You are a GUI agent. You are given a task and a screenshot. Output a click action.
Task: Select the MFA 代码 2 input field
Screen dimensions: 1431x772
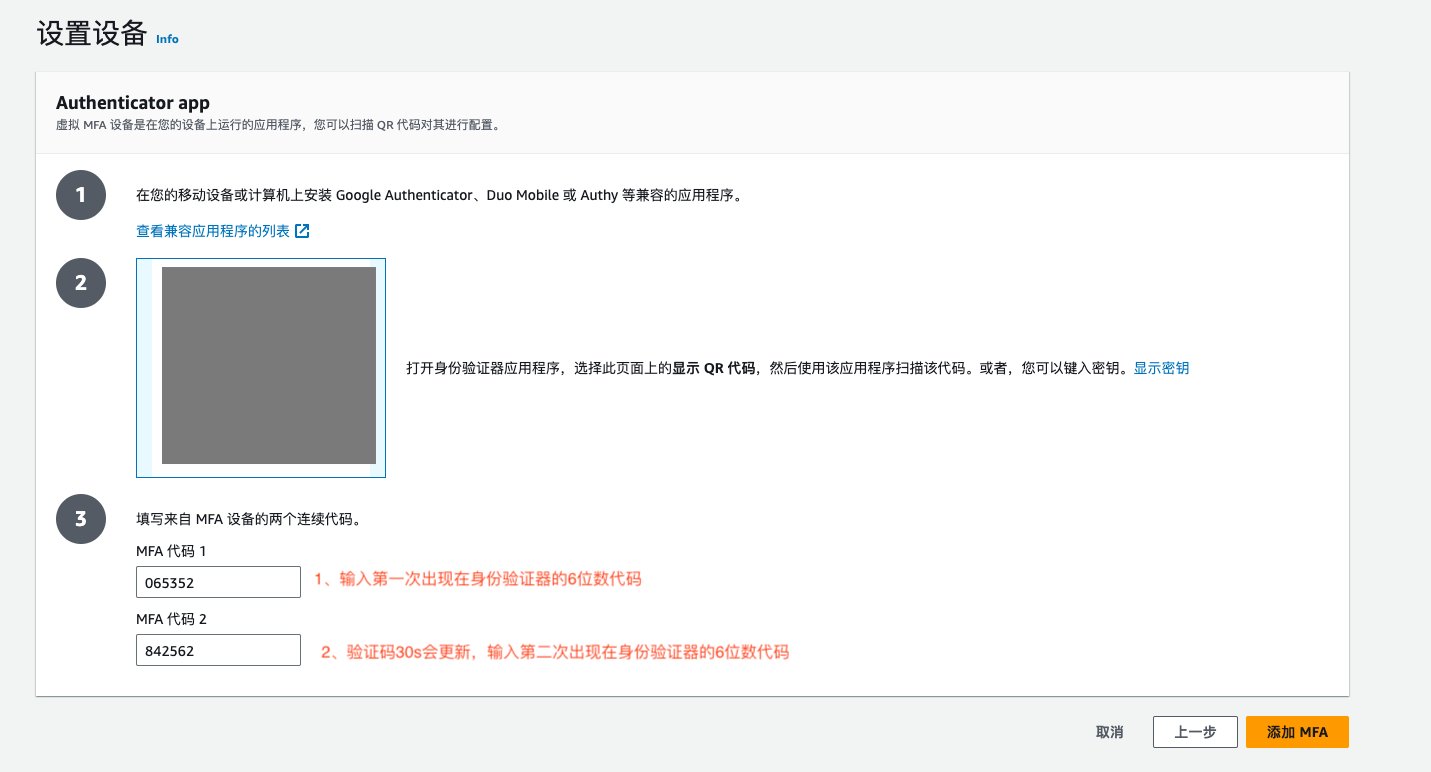pyautogui.click(x=218, y=649)
